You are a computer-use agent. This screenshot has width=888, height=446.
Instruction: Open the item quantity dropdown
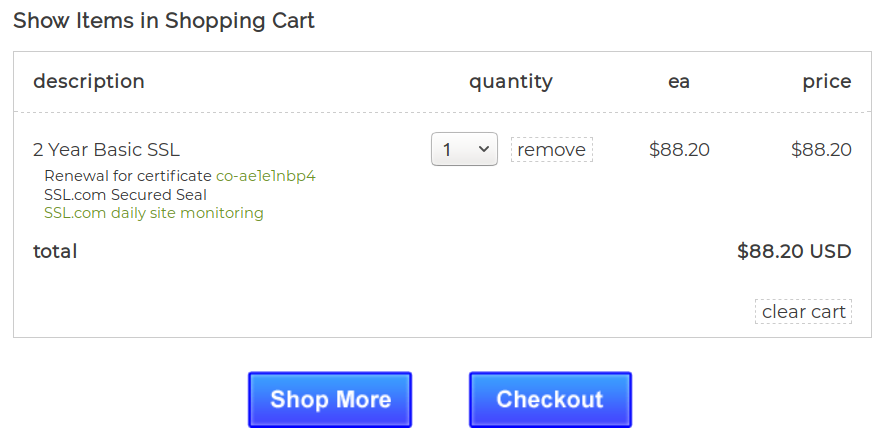[464, 150]
